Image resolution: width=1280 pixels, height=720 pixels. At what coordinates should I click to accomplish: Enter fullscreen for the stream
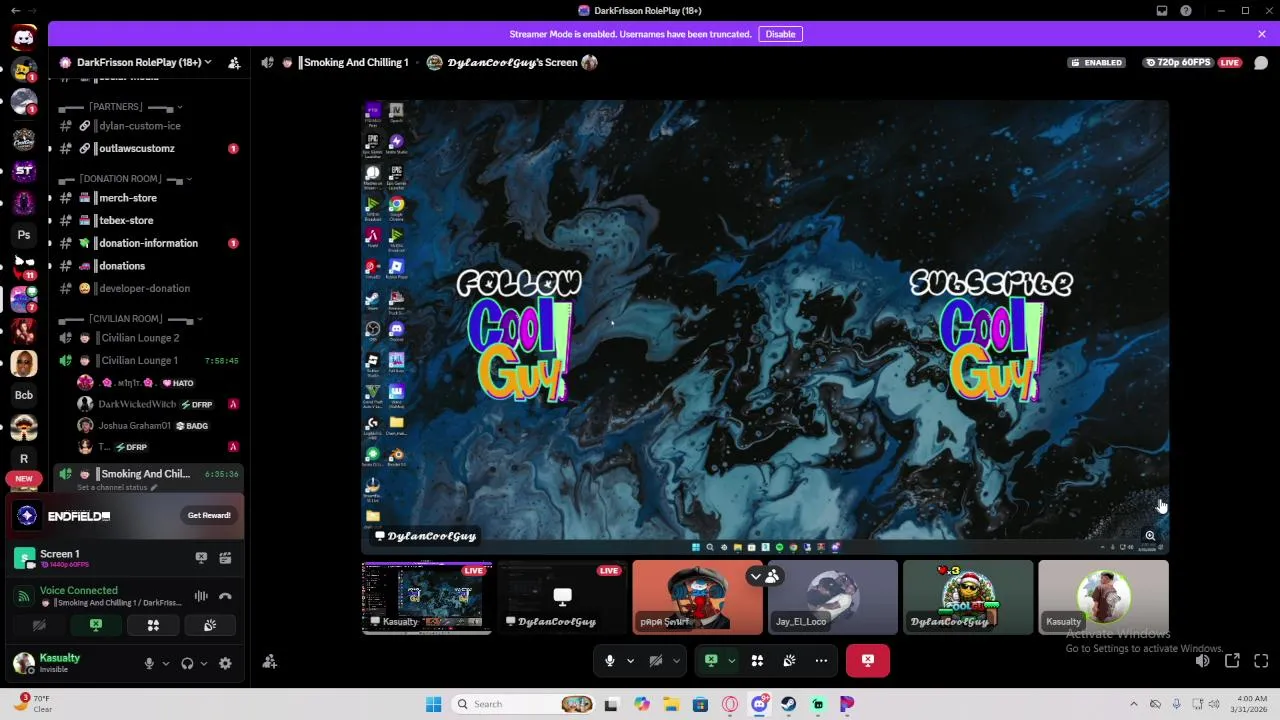tap(1261, 660)
